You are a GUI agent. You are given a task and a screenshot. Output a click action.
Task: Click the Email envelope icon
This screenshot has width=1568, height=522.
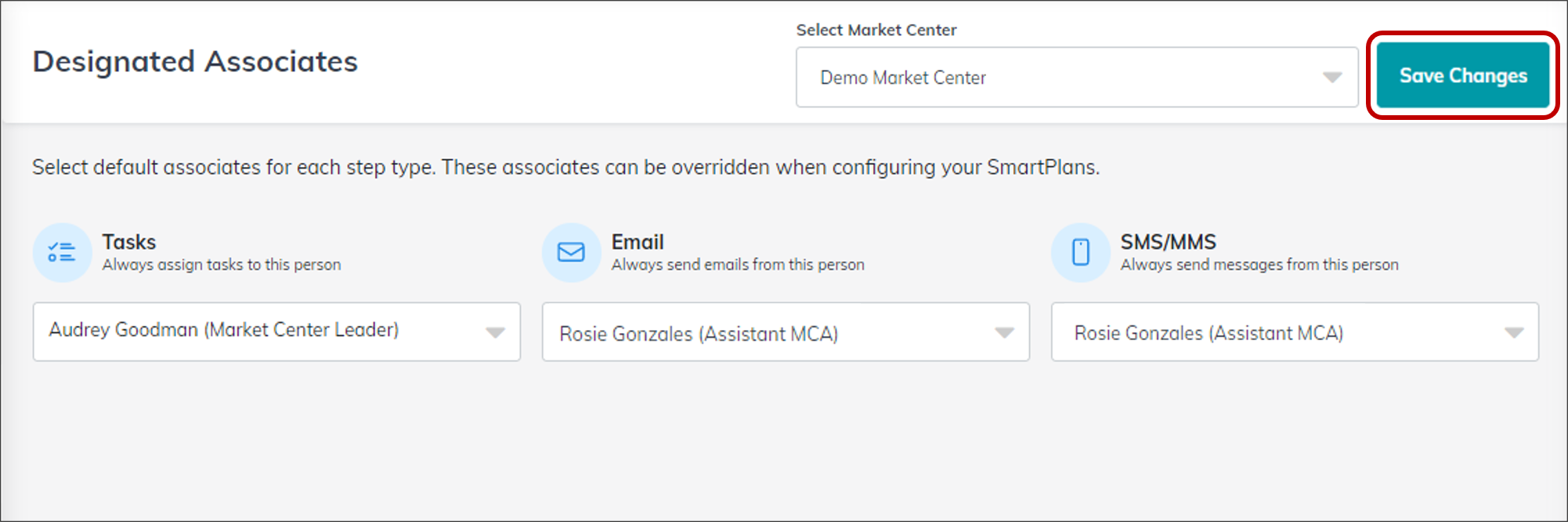click(x=571, y=252)
